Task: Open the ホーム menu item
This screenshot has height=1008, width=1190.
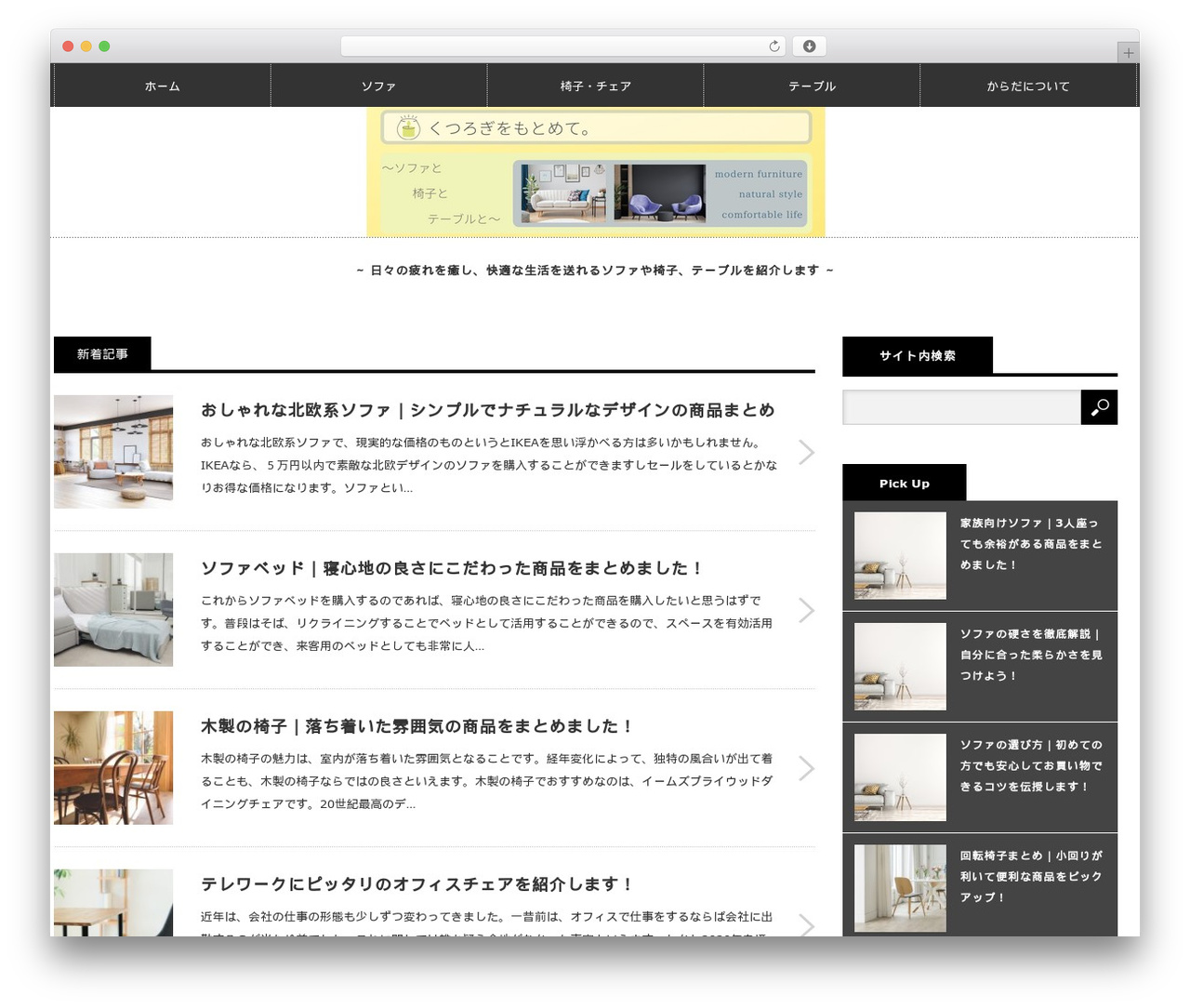Action: point(163,86)
